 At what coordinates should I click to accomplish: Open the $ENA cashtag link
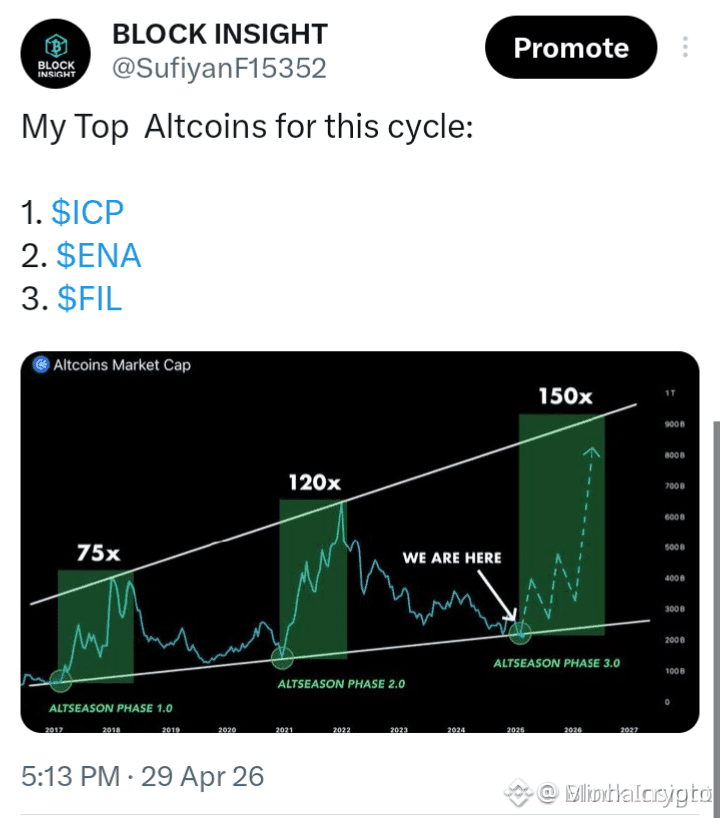(x=99, y=256)
